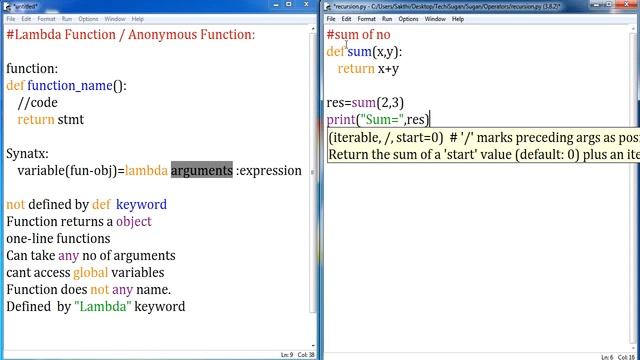
Task: Open Run menu in untitled window
Action: [x=67, y=19]
